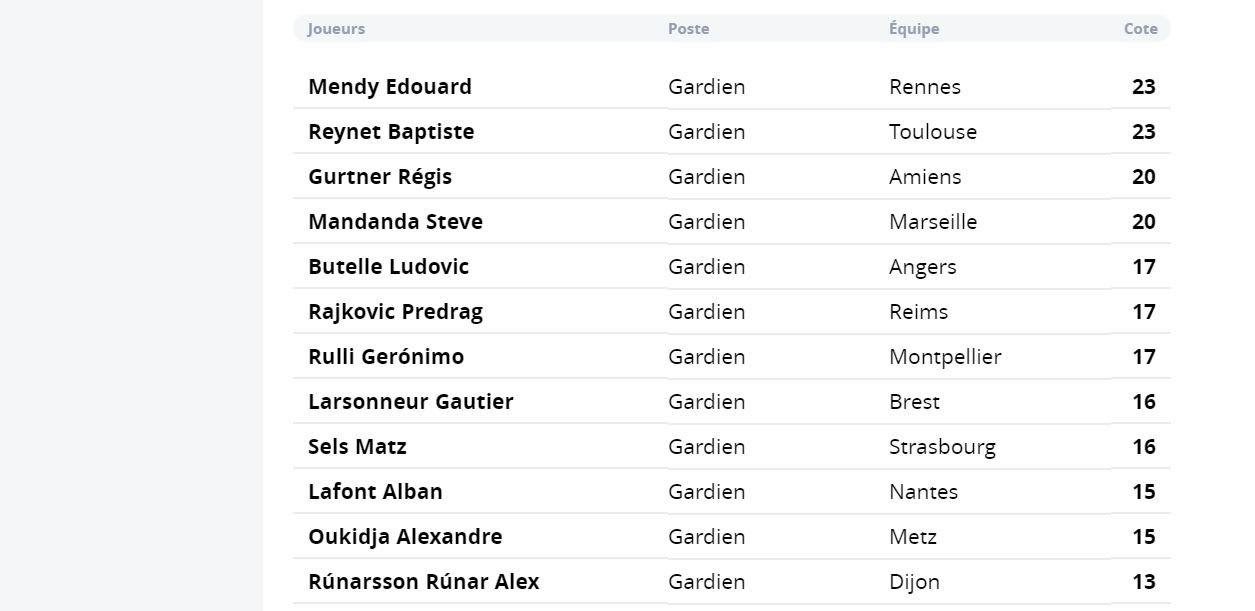
Task: Click the Marseille team cell
Action: point(933,222)
